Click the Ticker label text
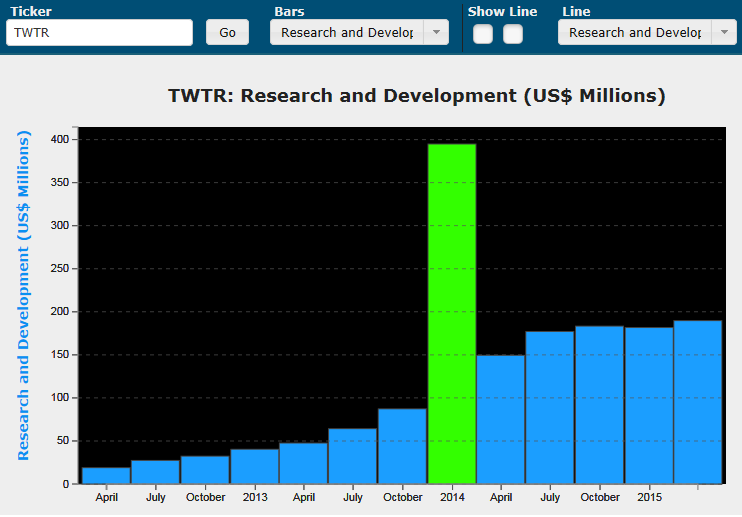This screenshot has height=517, width=742. click(31, 11)
